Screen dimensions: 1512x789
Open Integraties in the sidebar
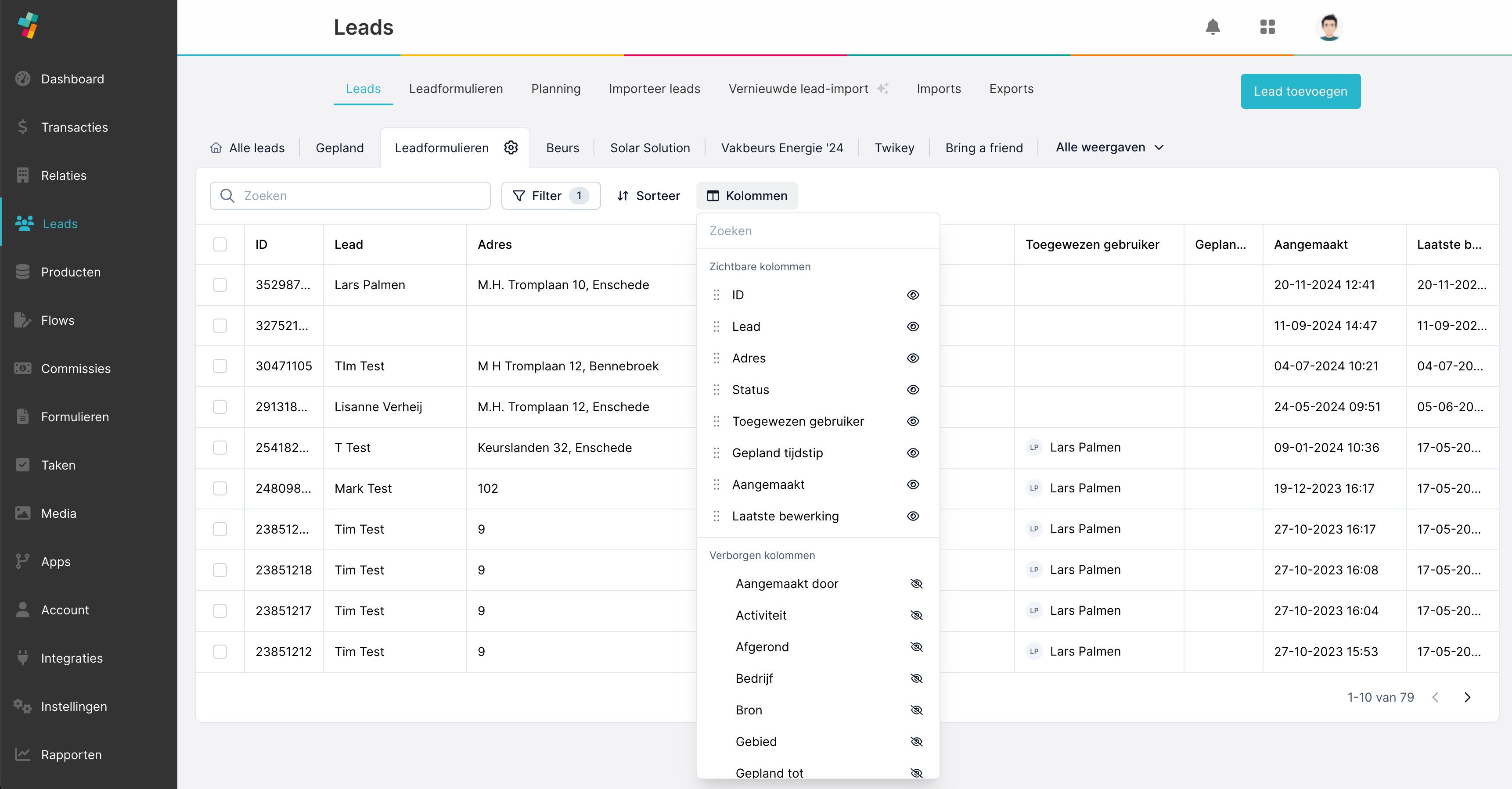pyautogui.click(x=72, y=658)
